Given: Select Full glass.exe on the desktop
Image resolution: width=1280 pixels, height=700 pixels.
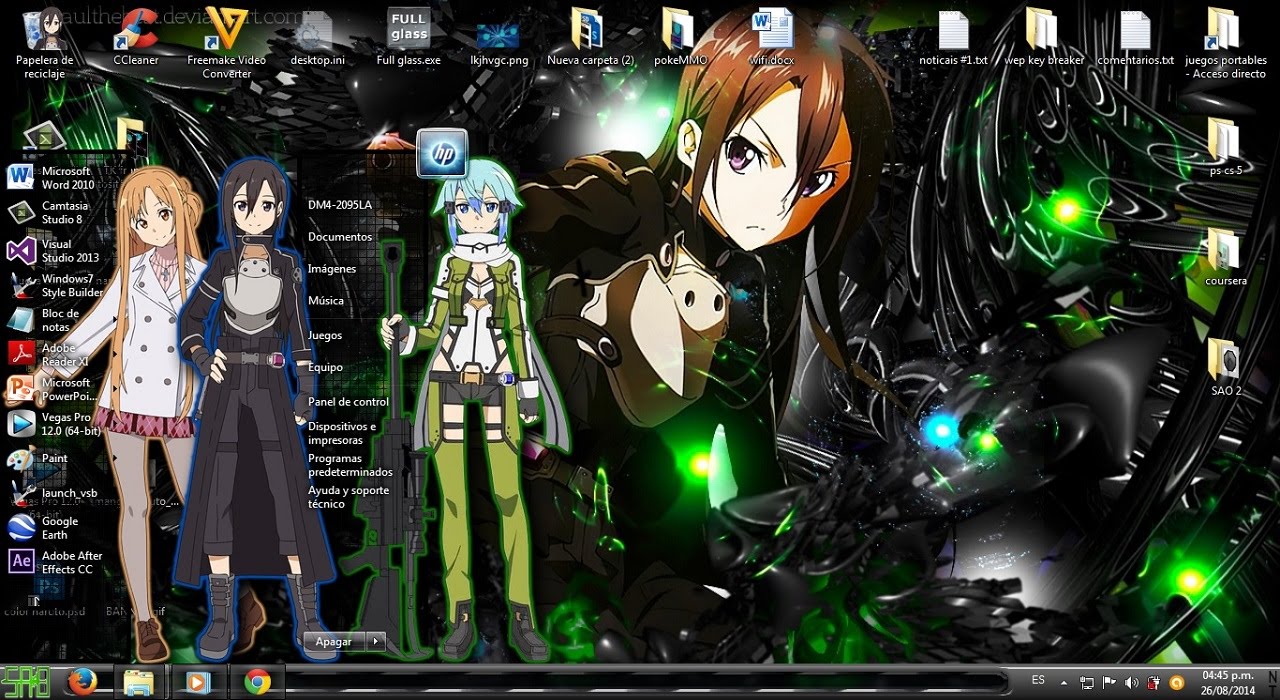Looking at the screenshot, I should [x=408, y=38].
